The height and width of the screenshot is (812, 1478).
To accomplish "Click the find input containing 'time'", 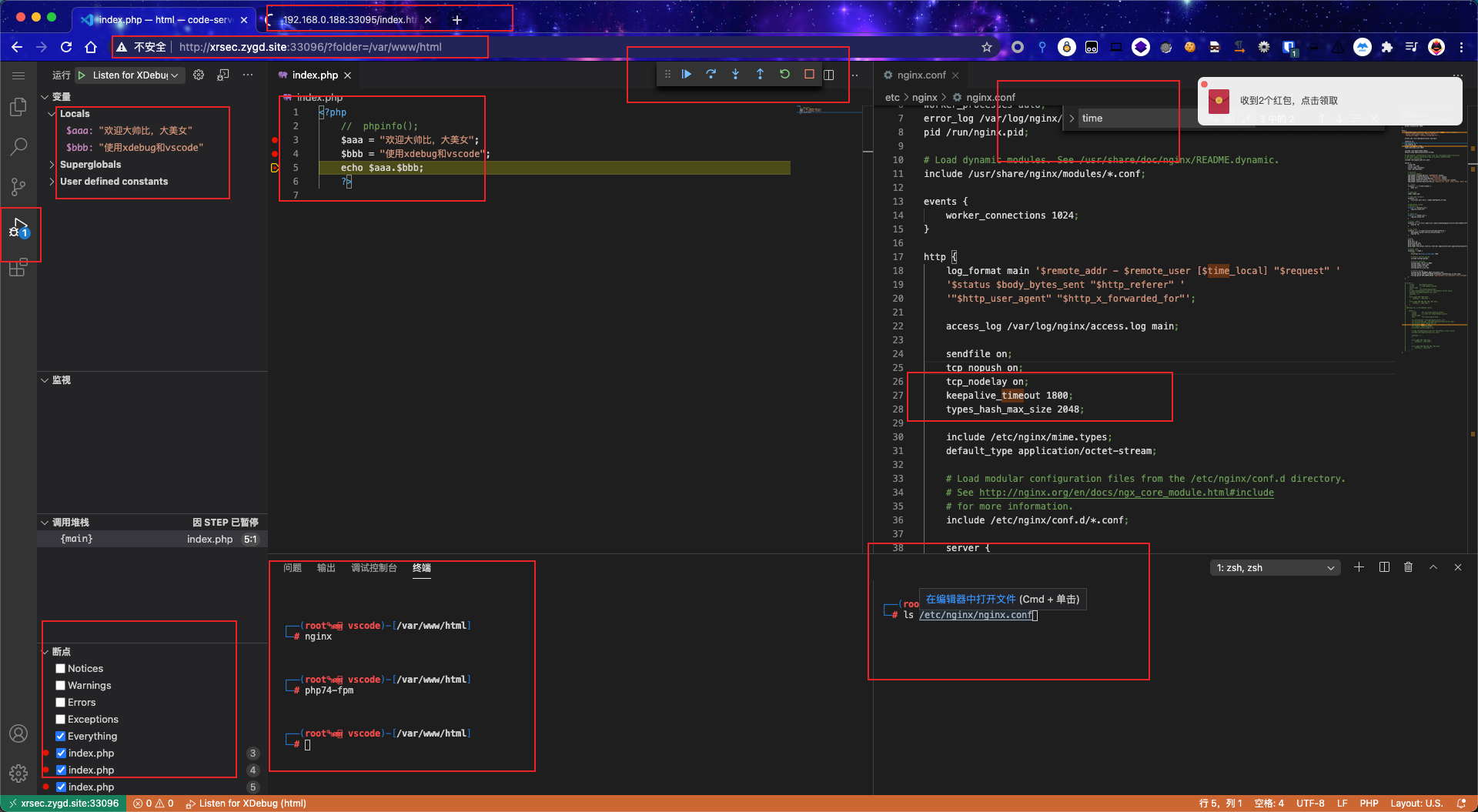I will pos(1138,119).
